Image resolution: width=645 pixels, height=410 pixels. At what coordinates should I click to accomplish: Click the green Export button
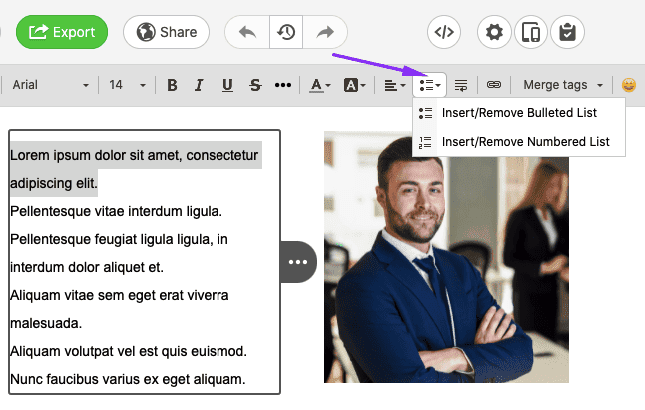62,32
